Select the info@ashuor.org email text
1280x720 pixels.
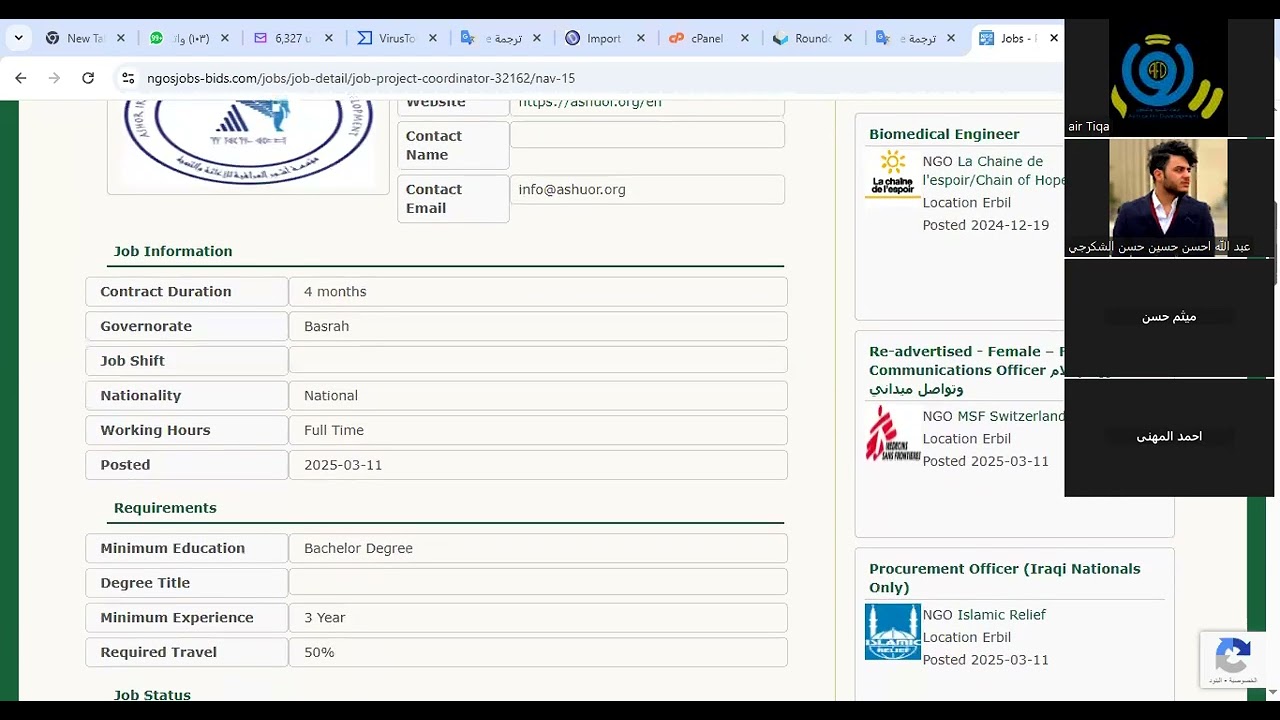tap(572, 189)
